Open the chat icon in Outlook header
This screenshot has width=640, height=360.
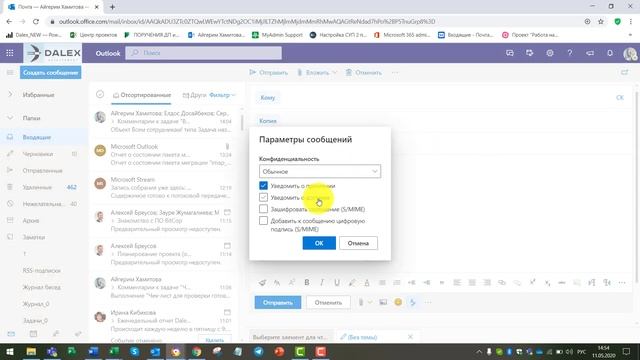tap(510, 53)
